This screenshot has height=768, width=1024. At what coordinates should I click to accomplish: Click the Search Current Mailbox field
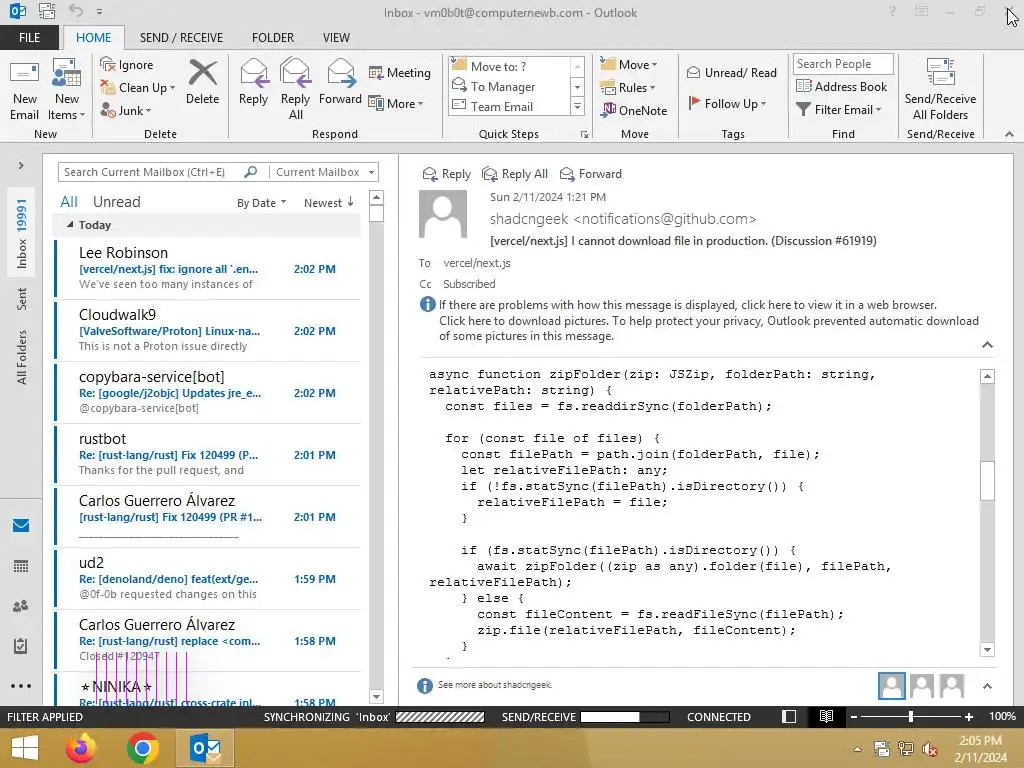tap(152, 172)
